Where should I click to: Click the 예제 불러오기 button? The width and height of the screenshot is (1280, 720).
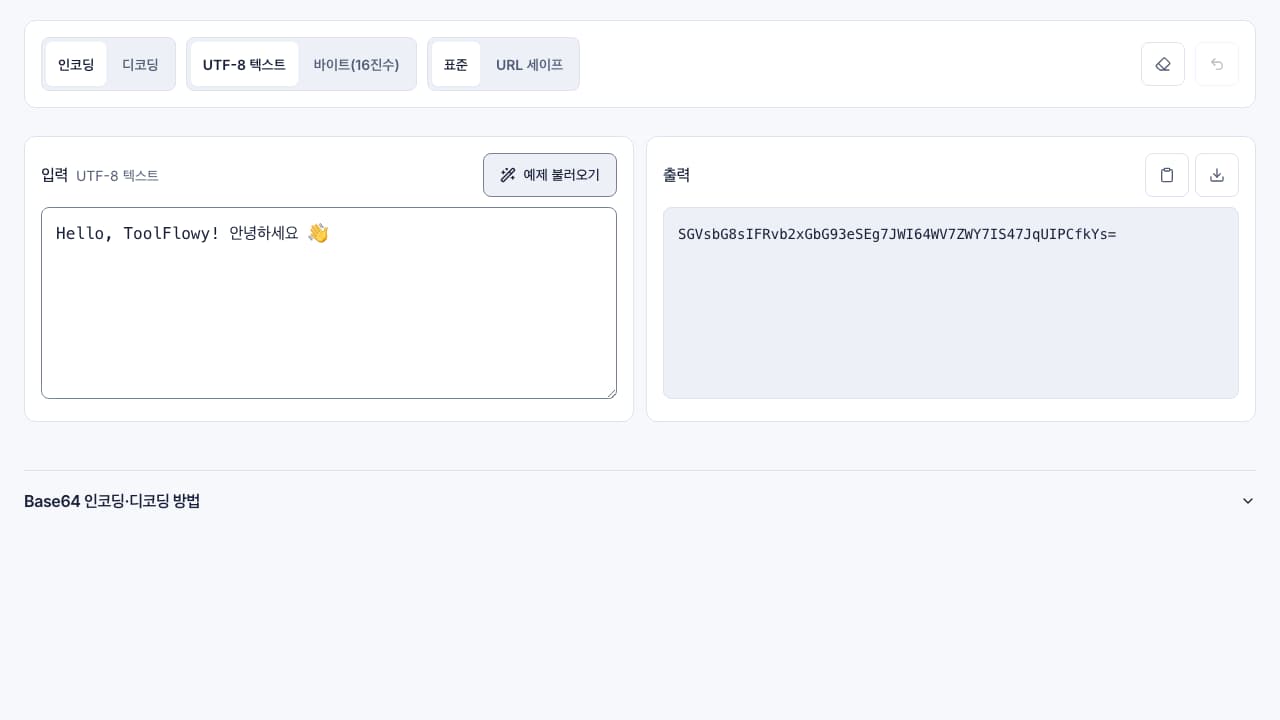pyautogui.click(x=550, y=175)
